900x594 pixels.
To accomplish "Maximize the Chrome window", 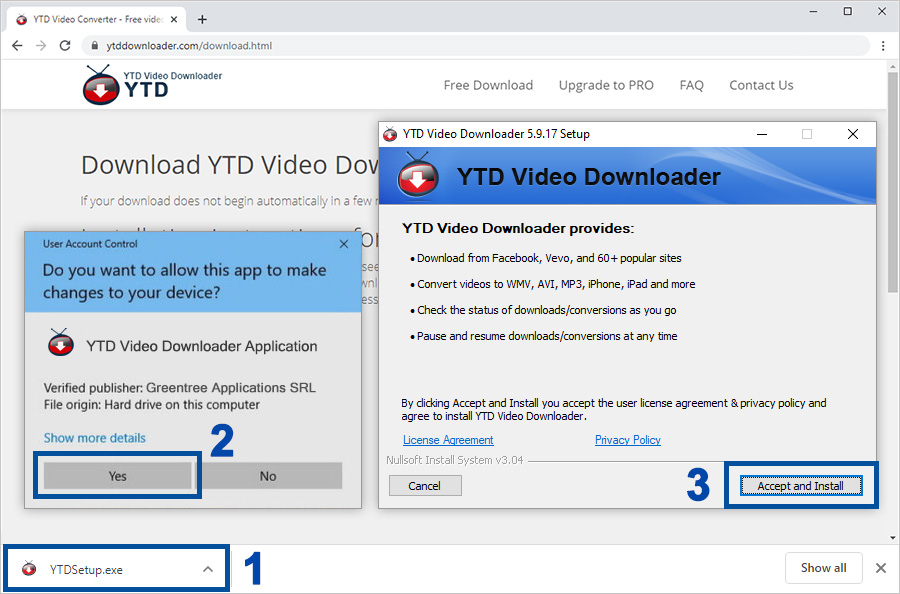I will (x=848, y=11).
